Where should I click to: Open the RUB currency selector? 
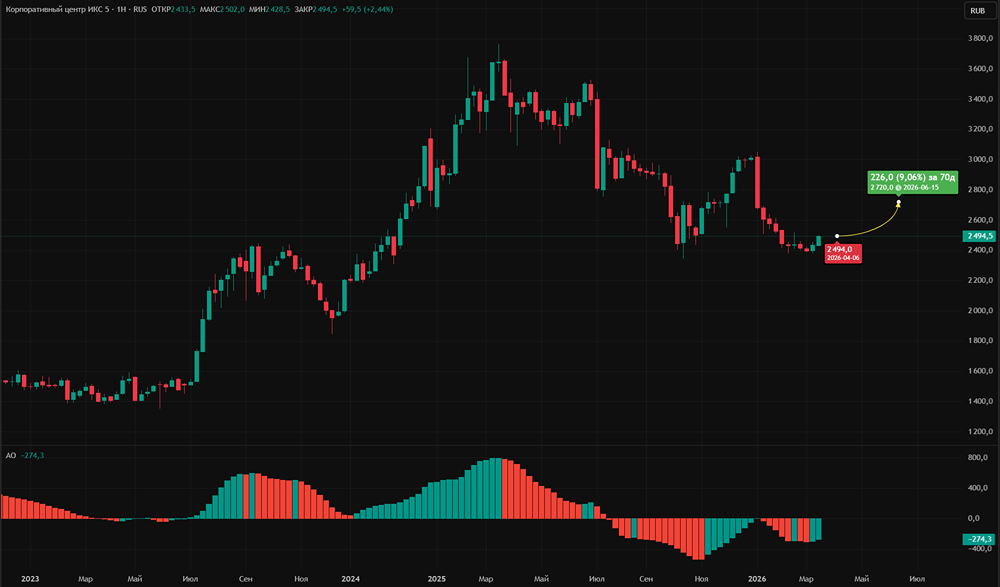coord(978,10)
